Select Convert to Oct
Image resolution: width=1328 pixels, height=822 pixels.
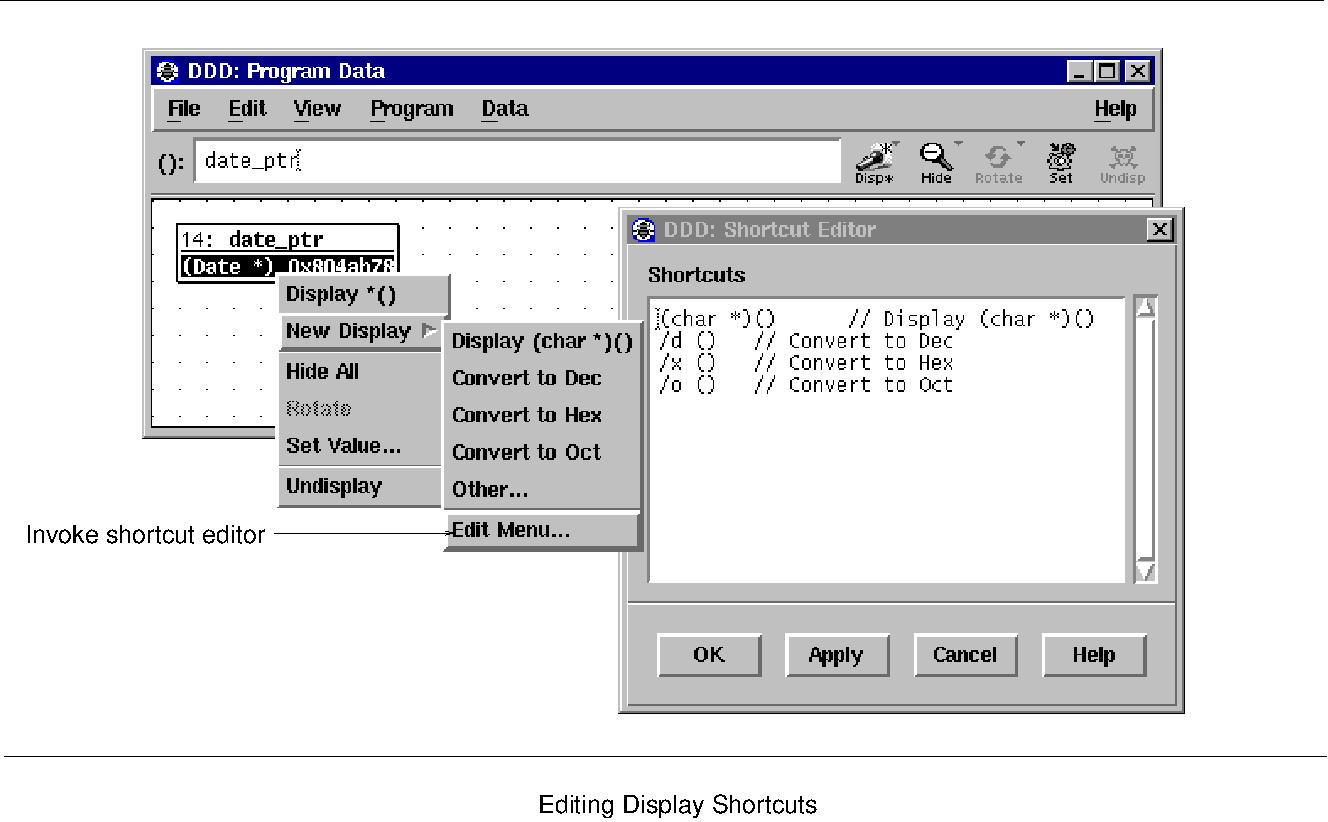542,452
